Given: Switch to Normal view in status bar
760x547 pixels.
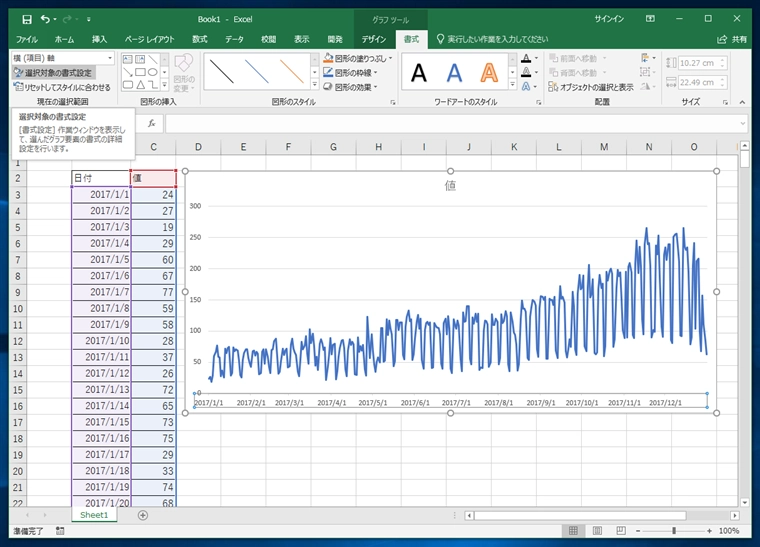Looking at the screenshot, I should pyautogui.click(x=571, y=531).
